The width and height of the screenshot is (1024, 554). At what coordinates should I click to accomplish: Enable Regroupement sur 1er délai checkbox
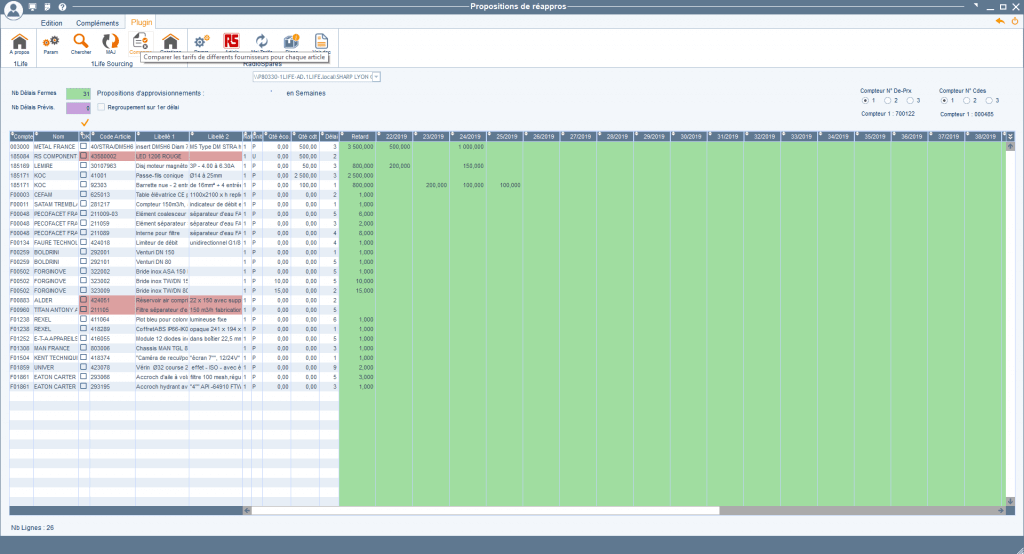(x=101, y=108)
